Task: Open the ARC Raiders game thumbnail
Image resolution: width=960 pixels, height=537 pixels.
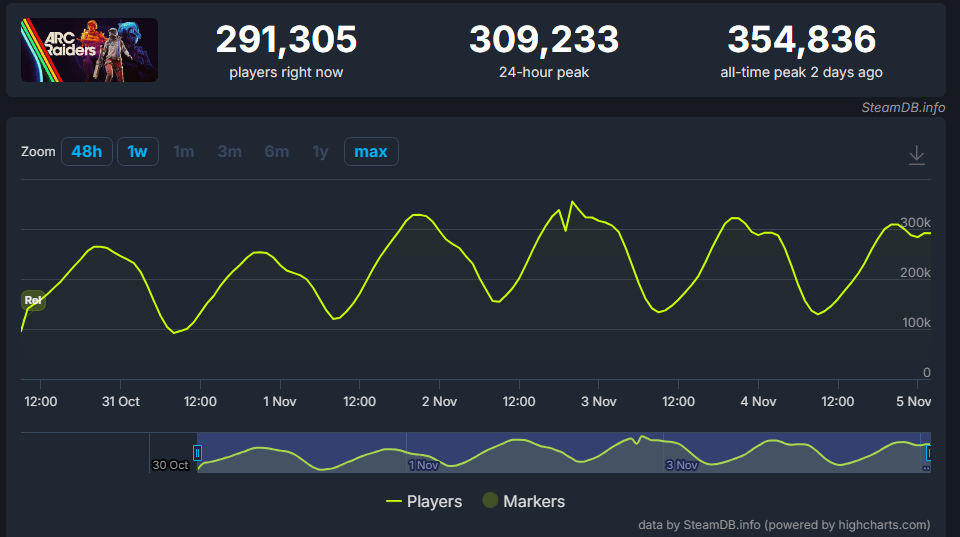Action: pos(89,50)
